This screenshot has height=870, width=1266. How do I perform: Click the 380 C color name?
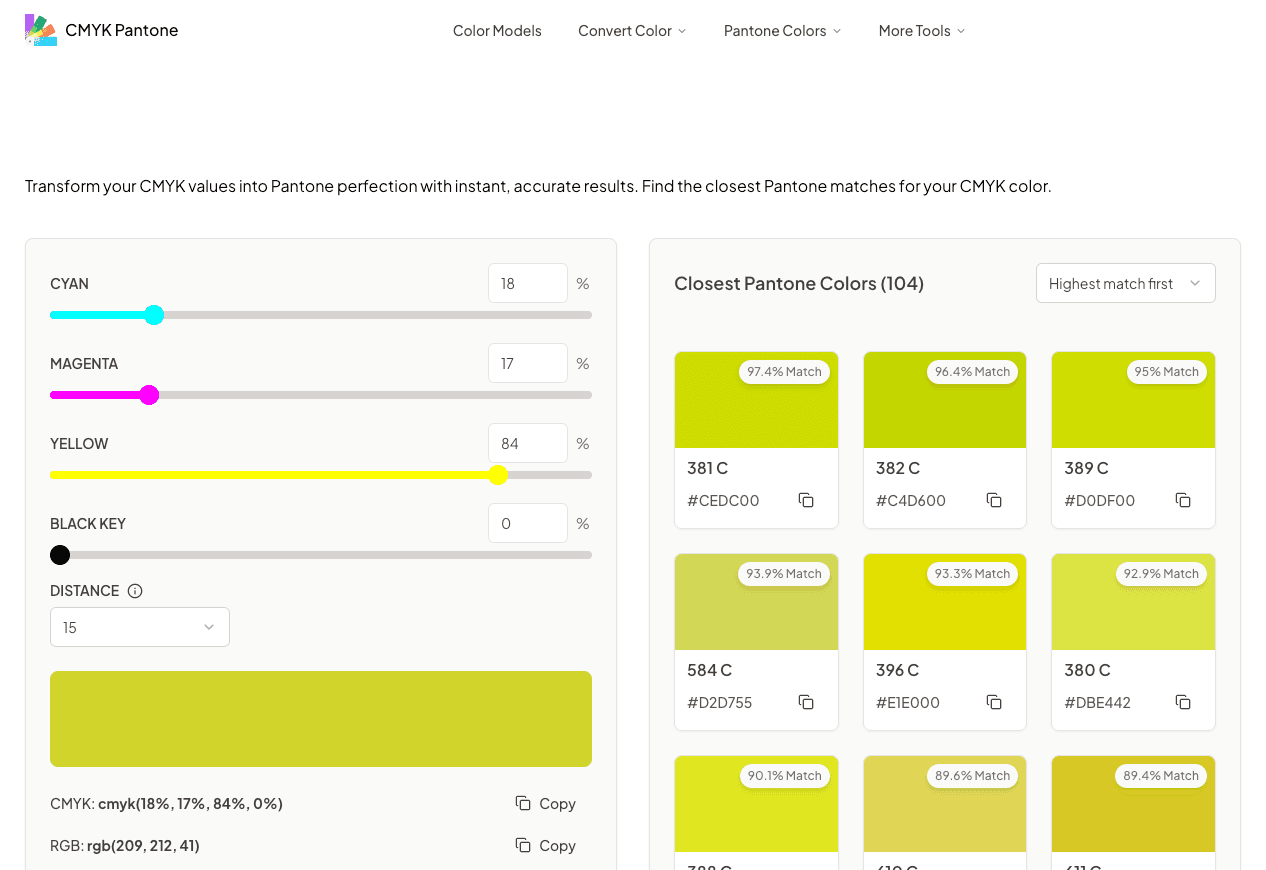[x=1087, y=670]
